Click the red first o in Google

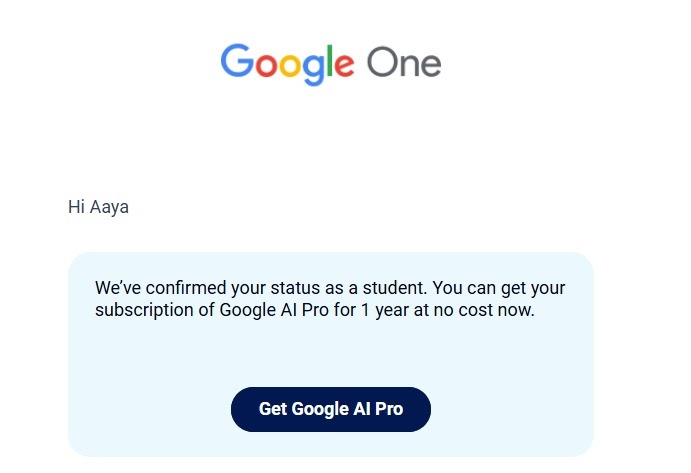tap(267, 65)
